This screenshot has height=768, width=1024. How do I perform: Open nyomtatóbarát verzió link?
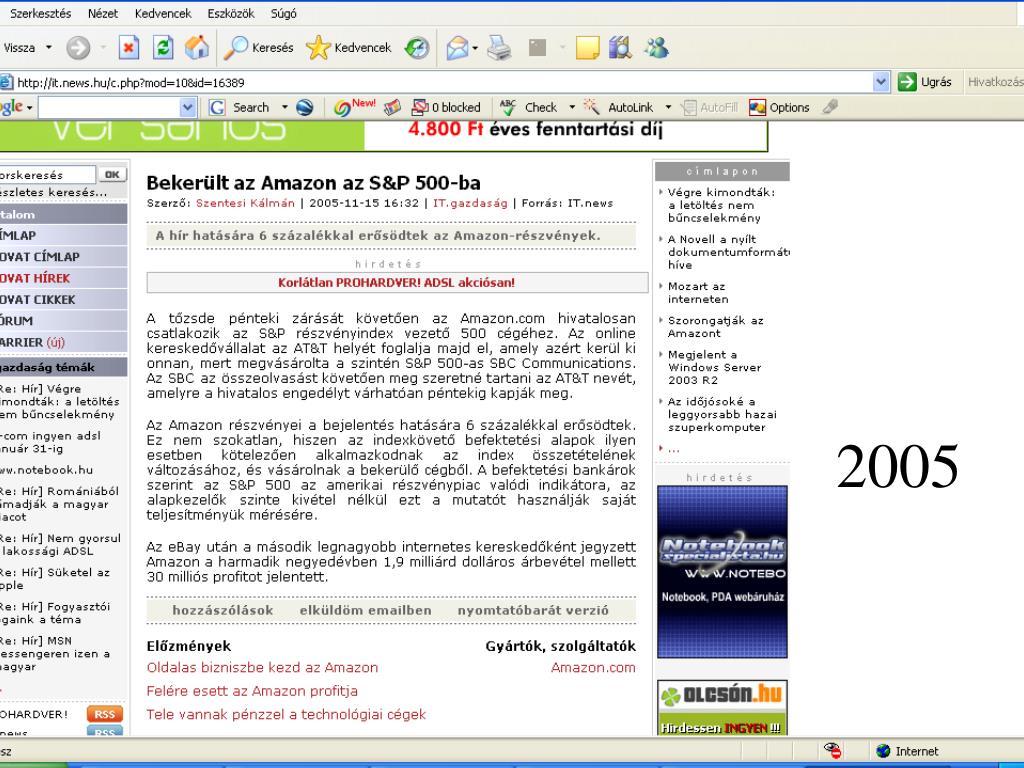(x=532, y=610)
